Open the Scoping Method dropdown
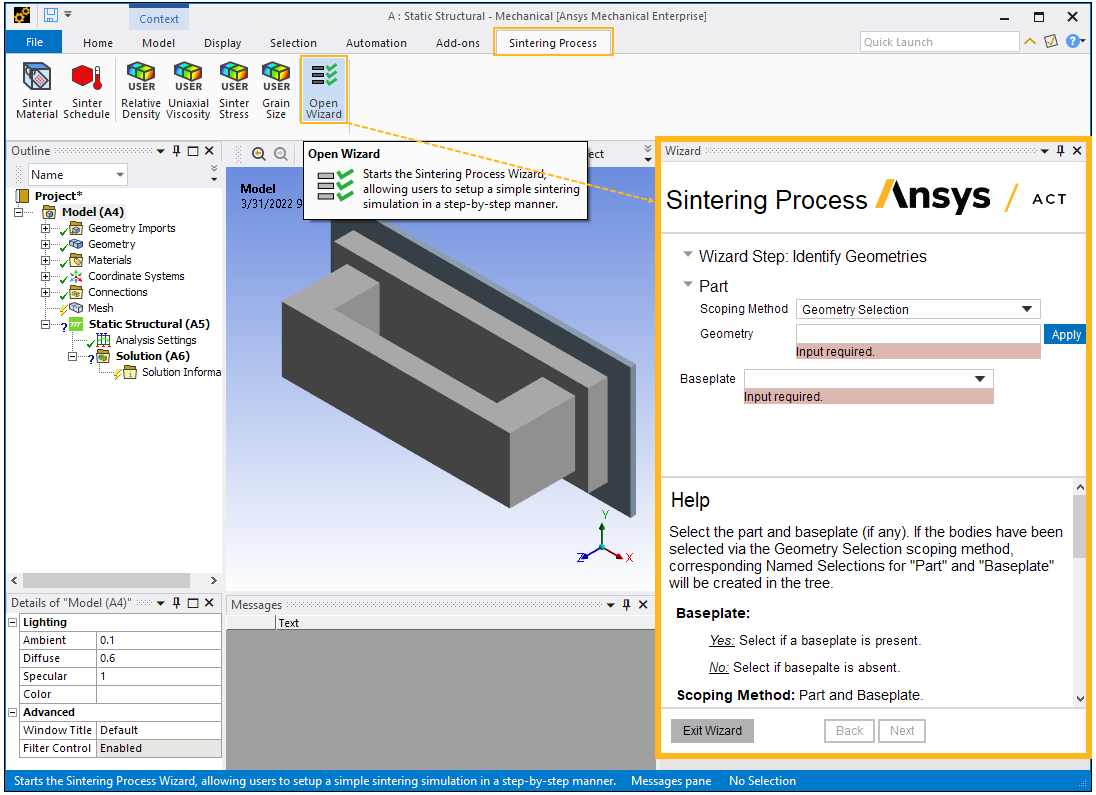The width and height of the screenshot is (1096, 795). (917, 310)
